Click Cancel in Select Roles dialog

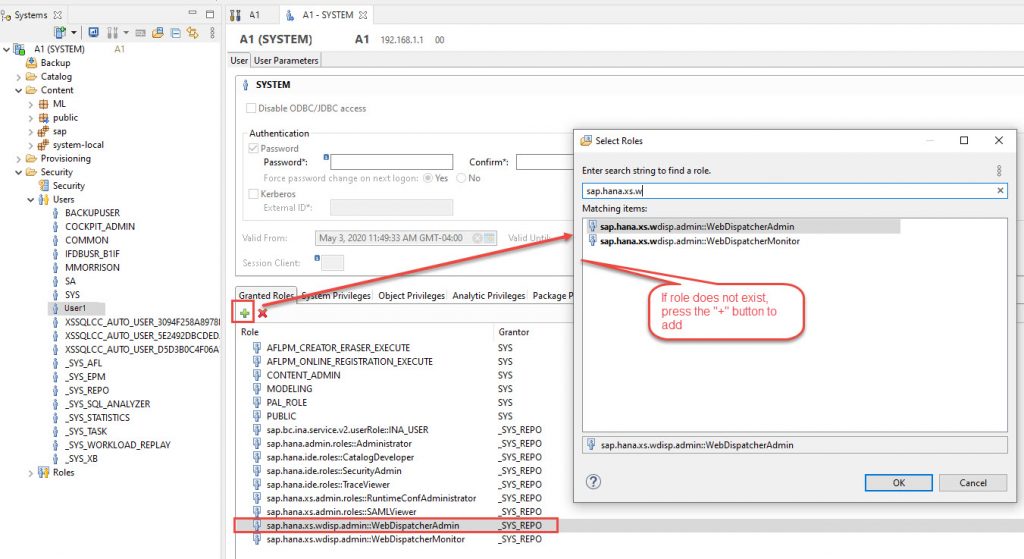[x=973, y=483]
